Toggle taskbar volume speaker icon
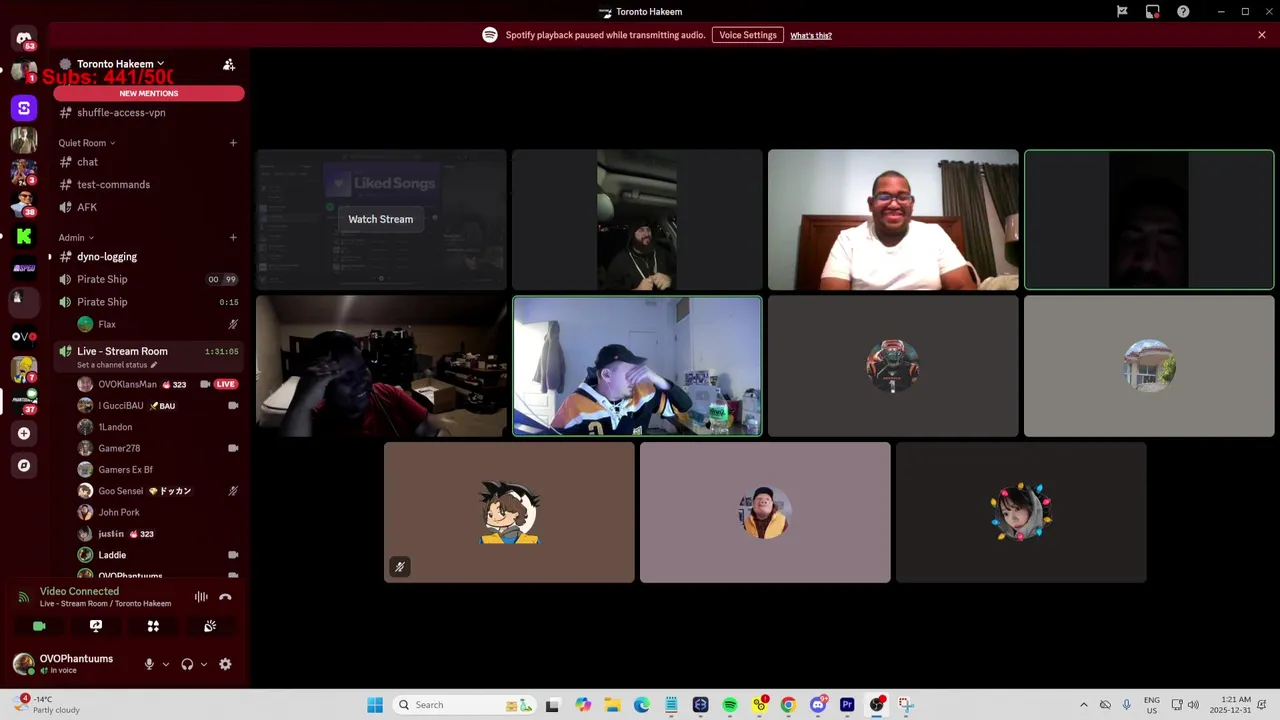This screenshot has height=720, width=1280. point(1193,705)
